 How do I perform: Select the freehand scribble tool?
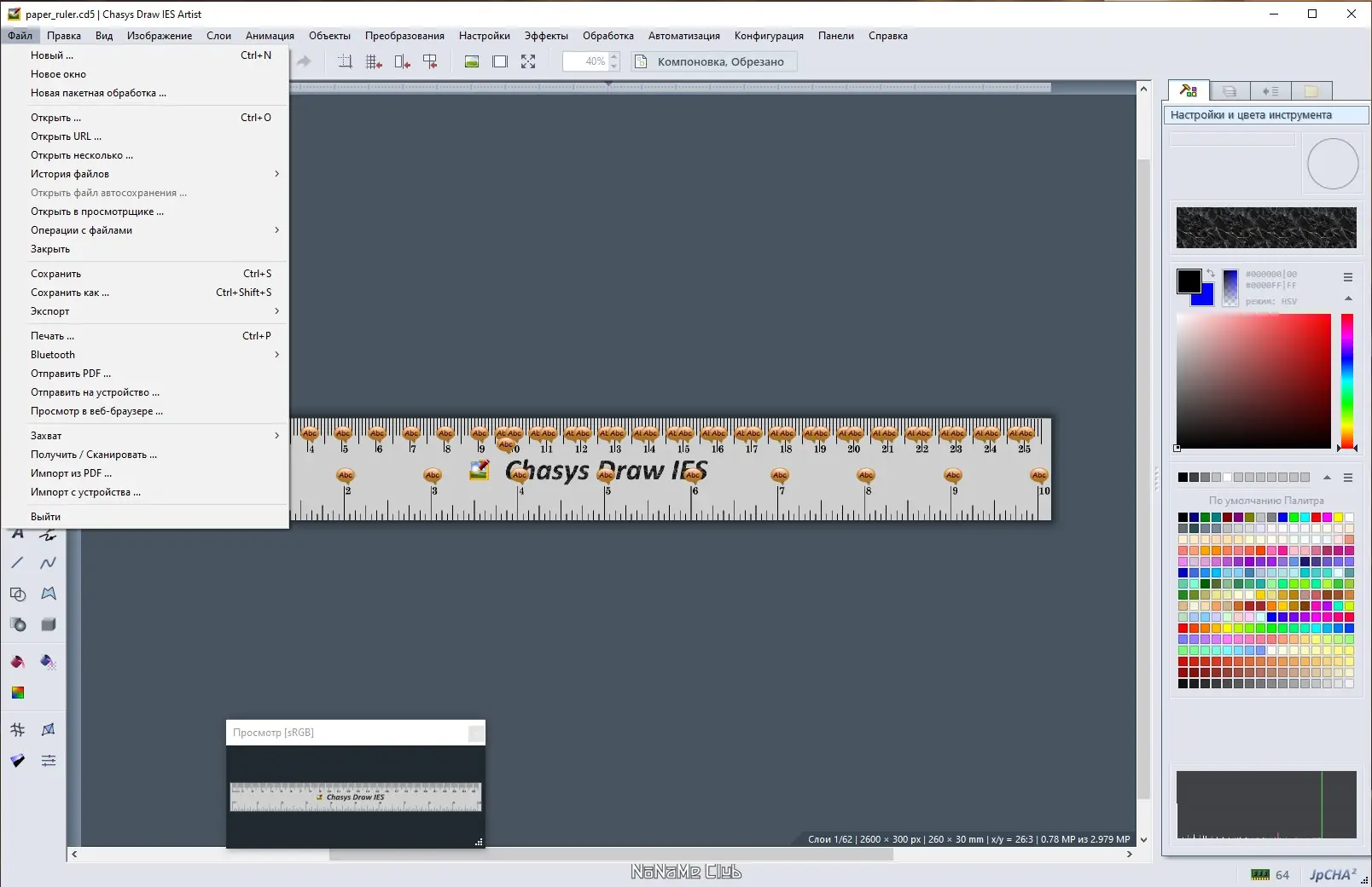click(48, 535)
